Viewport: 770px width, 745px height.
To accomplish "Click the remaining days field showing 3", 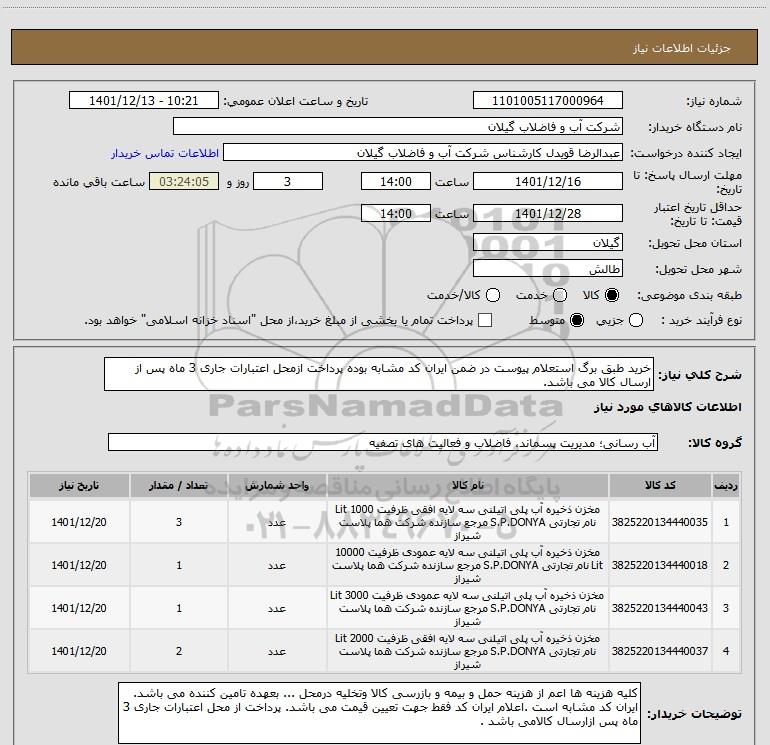I will 288,182.
